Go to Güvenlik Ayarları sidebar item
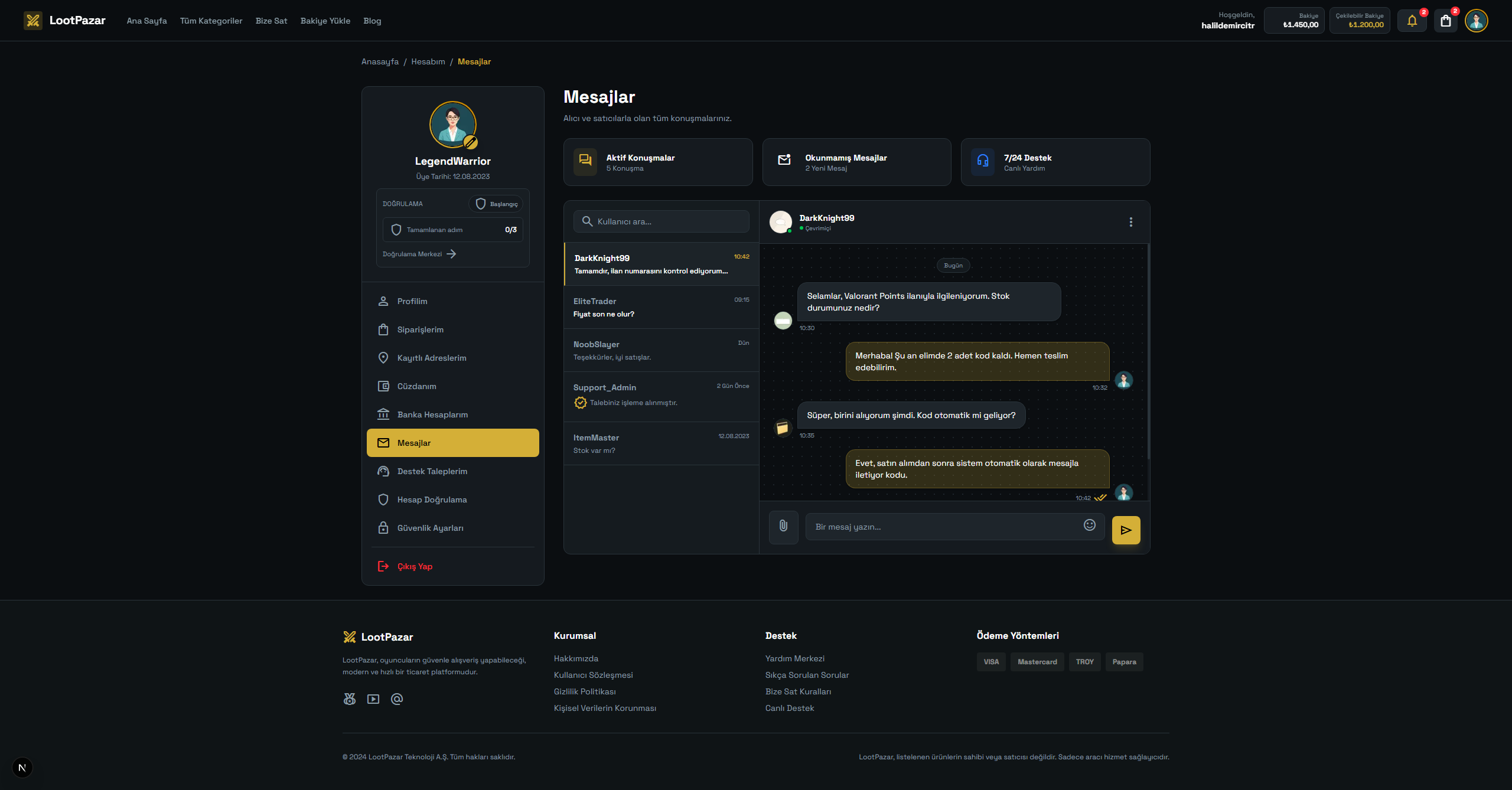Image resolution: width=1512 pixels, height=790 pixels. click(x=430, y=528)
